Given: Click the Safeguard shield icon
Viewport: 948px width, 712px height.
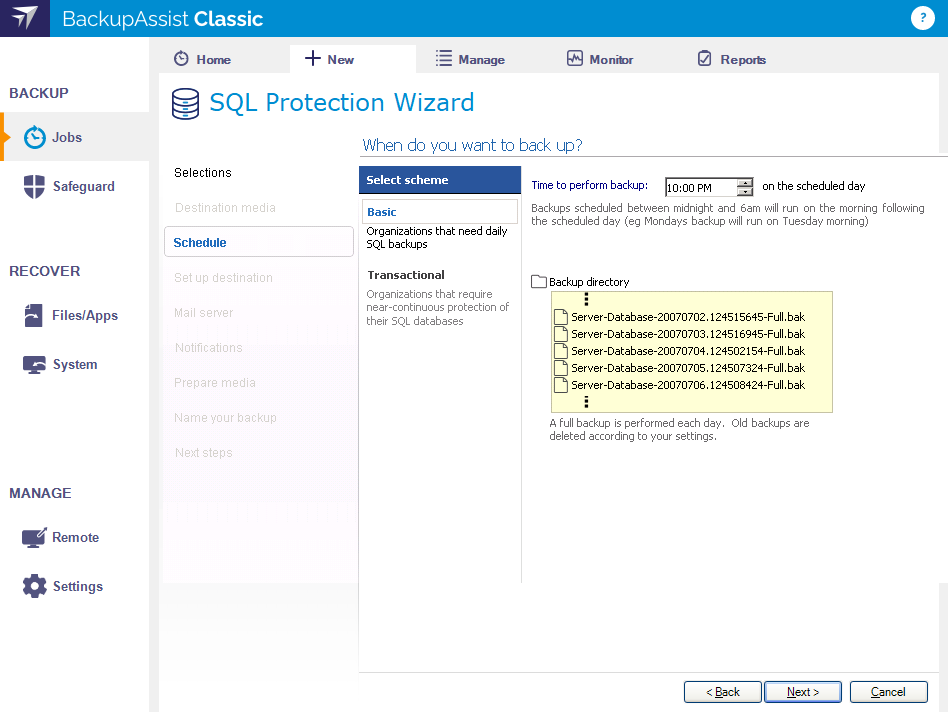Looking at the screenshot, I should pyautogui.click(x=34, y=186).
